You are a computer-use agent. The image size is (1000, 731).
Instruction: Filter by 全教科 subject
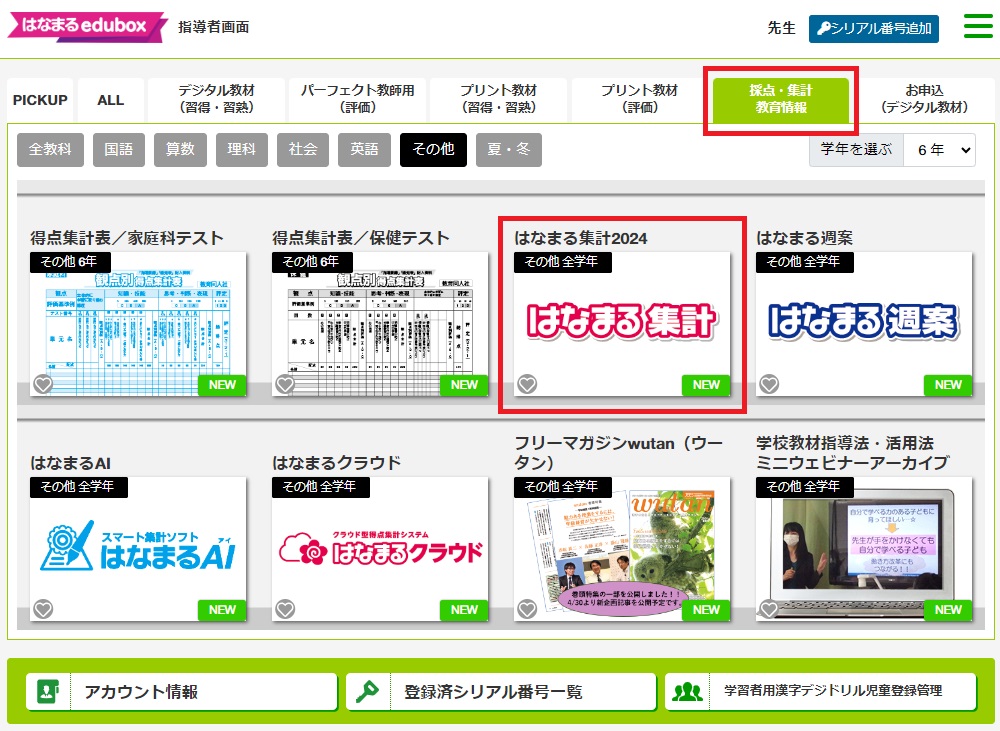point(50,150)
